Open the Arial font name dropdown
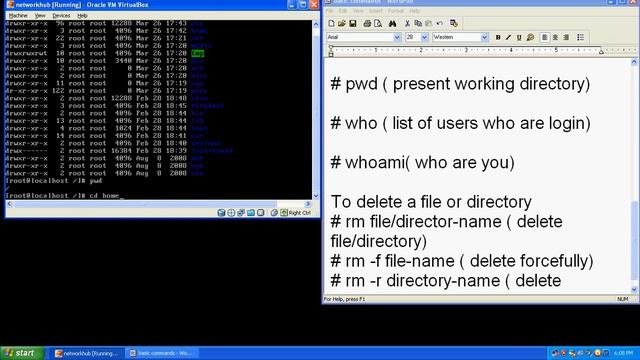 397,38
